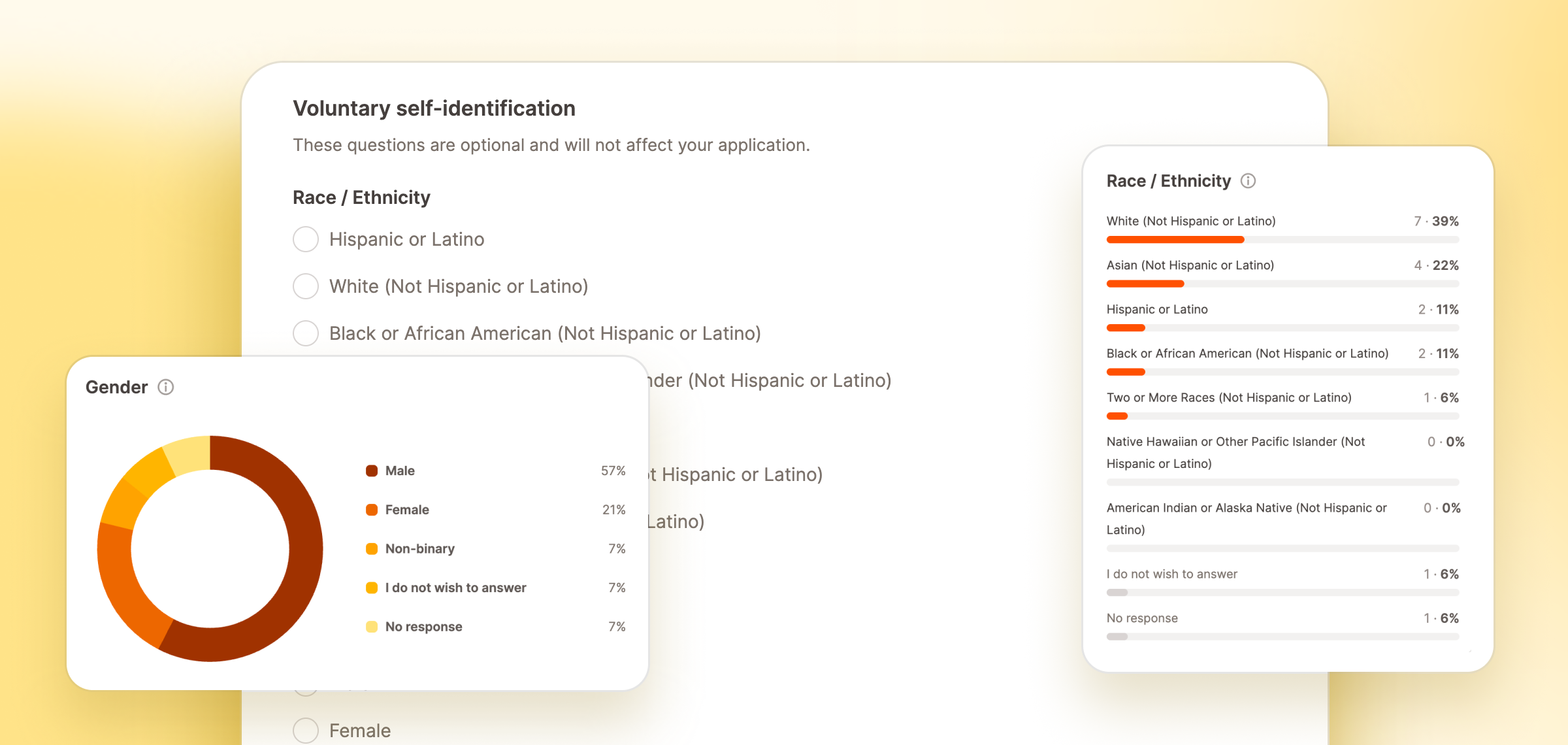The image size is (1568, 745).
Task: Click the info icon next to Gender
Action: [x=166, y=387]
